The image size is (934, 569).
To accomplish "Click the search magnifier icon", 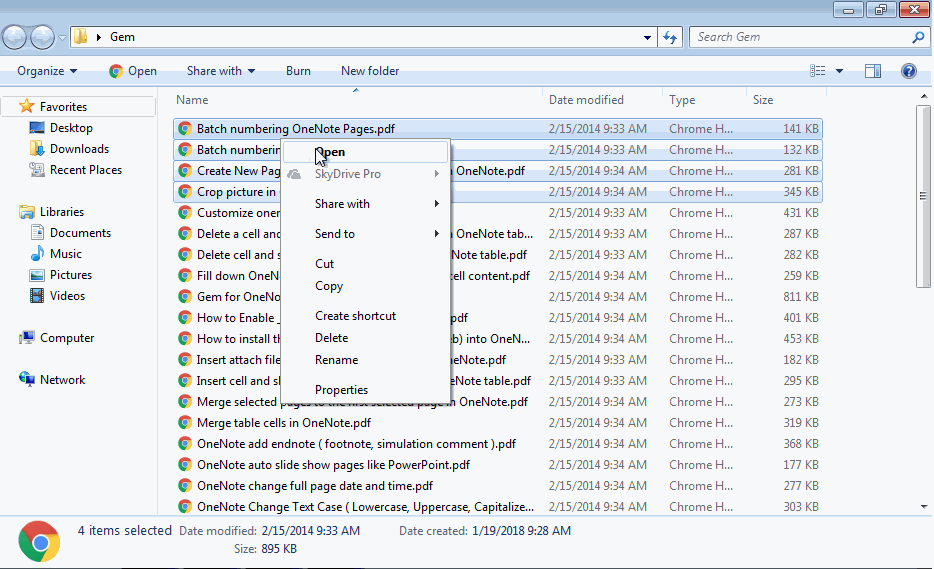I will coord(918,37).
